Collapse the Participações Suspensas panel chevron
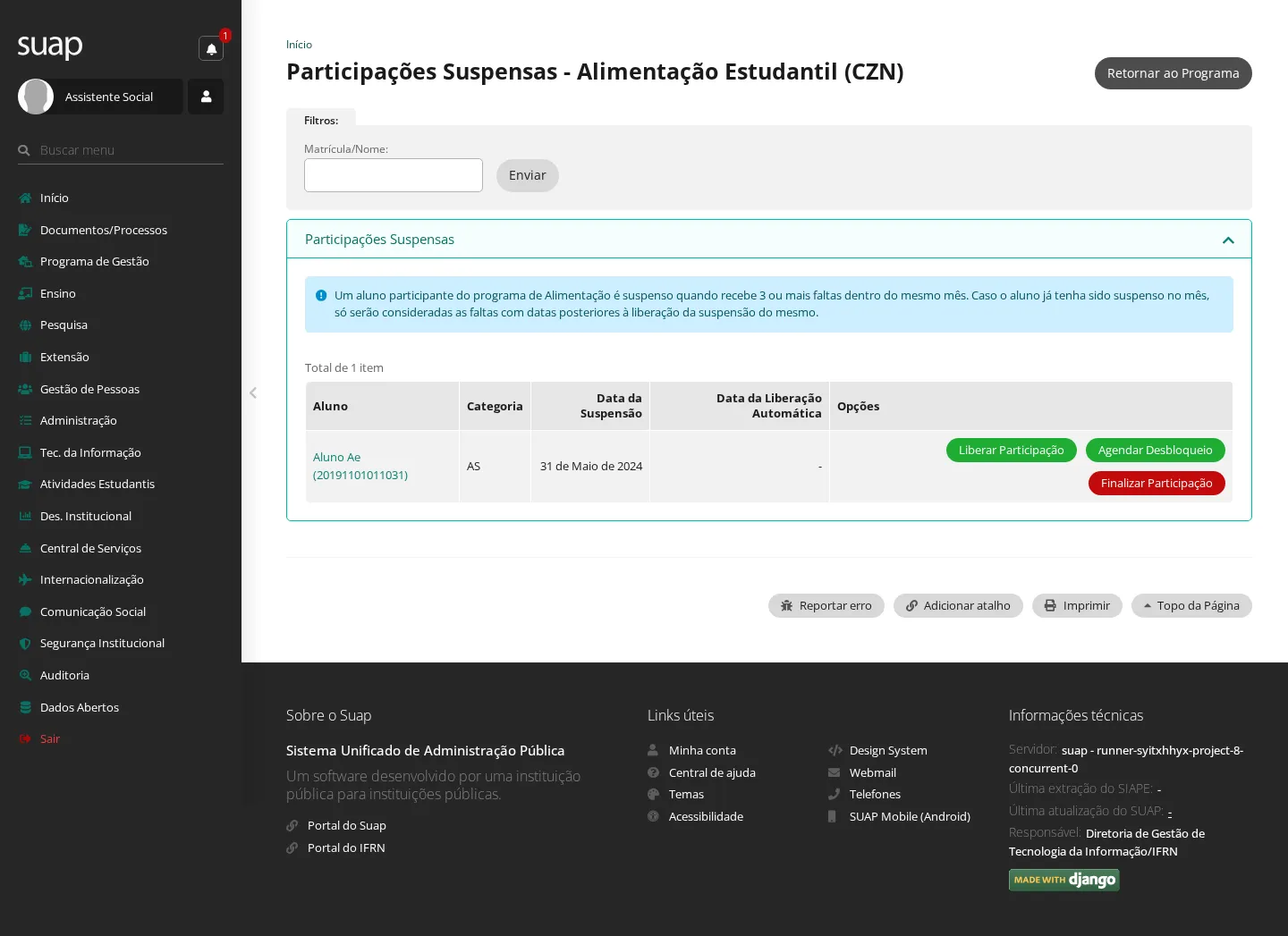The height and width of the screenshot is (936, 1288). pyautogui.click(x=1228, y=240)
